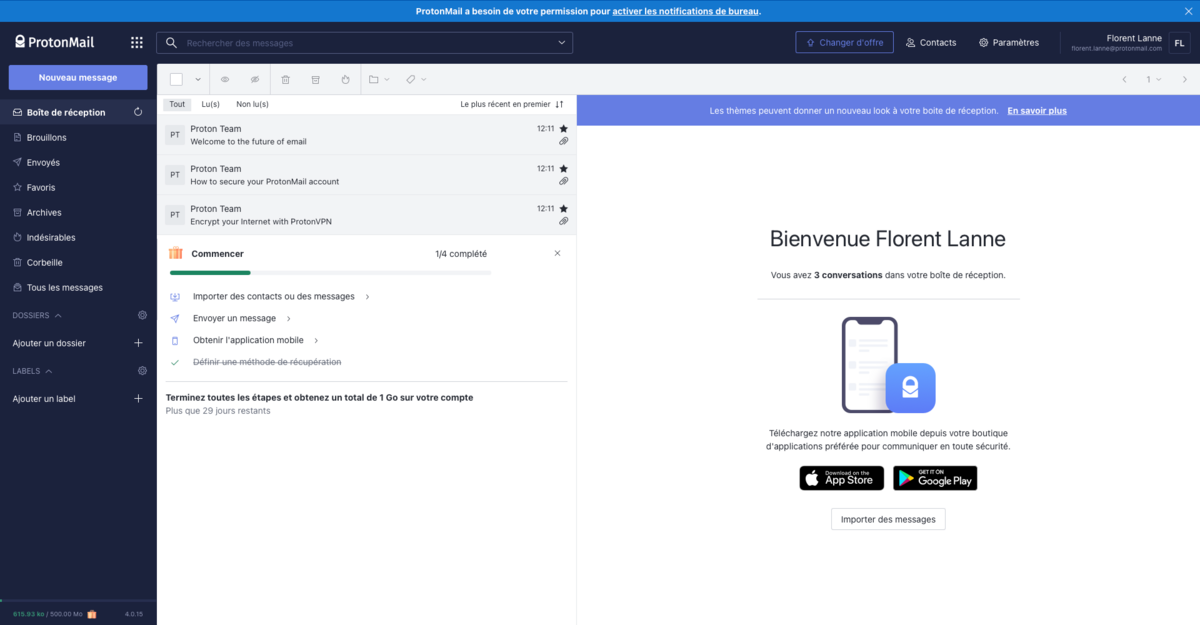1200x625 pixels.
Task: Open folder settings gear beside DOSSIERS
Action: pyautogui.click(x=142, y=315)
